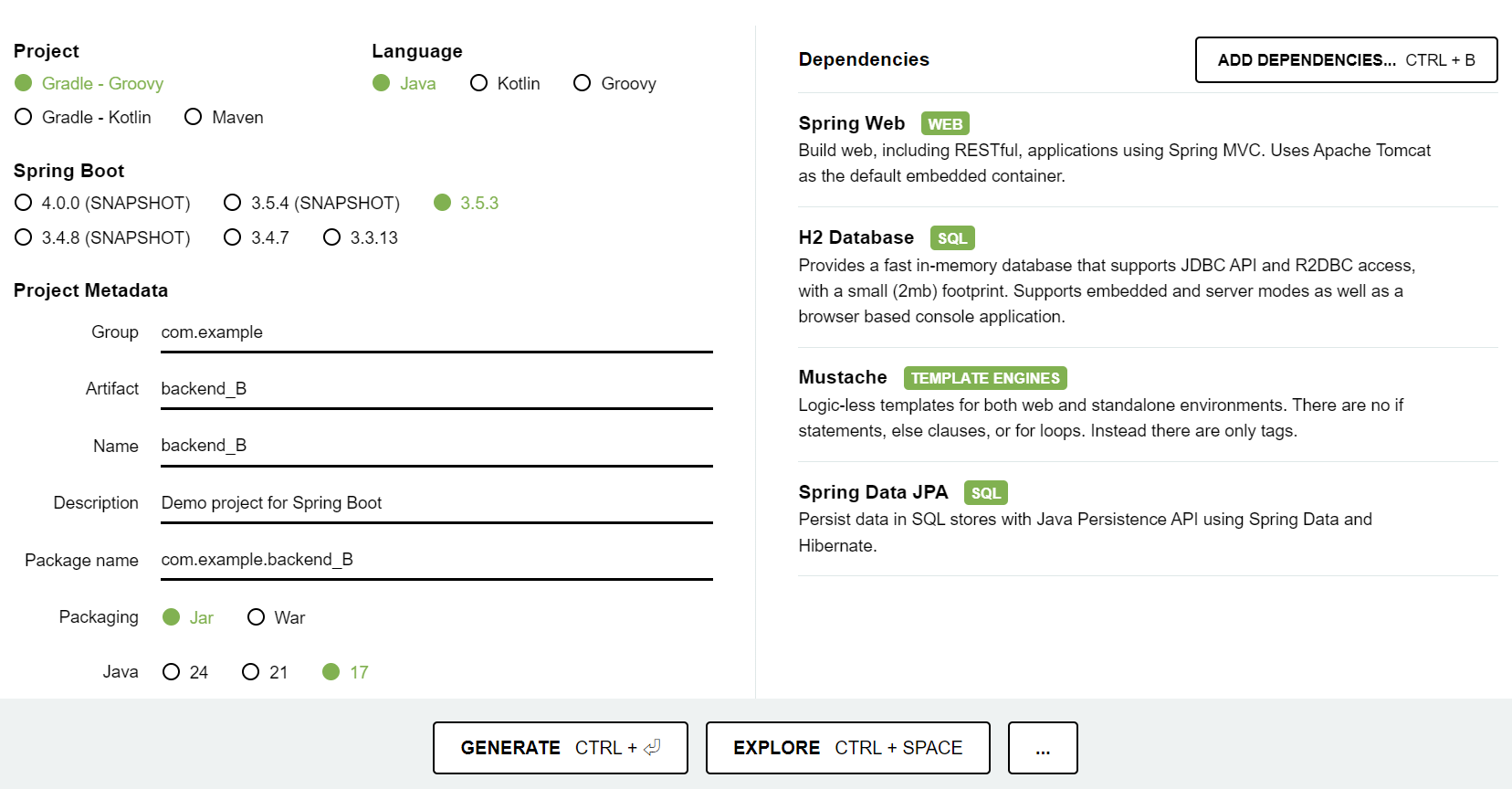Click the Spring Data JPA description text
The width and height of the screenshot is (1512, 789).
click(1085, 532)
